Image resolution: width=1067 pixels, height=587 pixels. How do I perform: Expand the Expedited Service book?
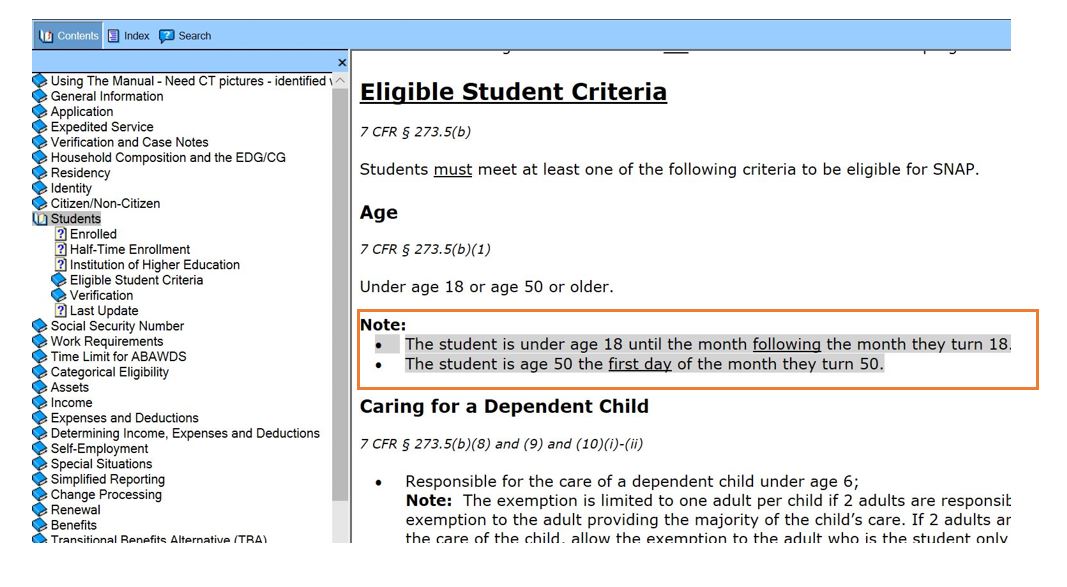[101, 127]
